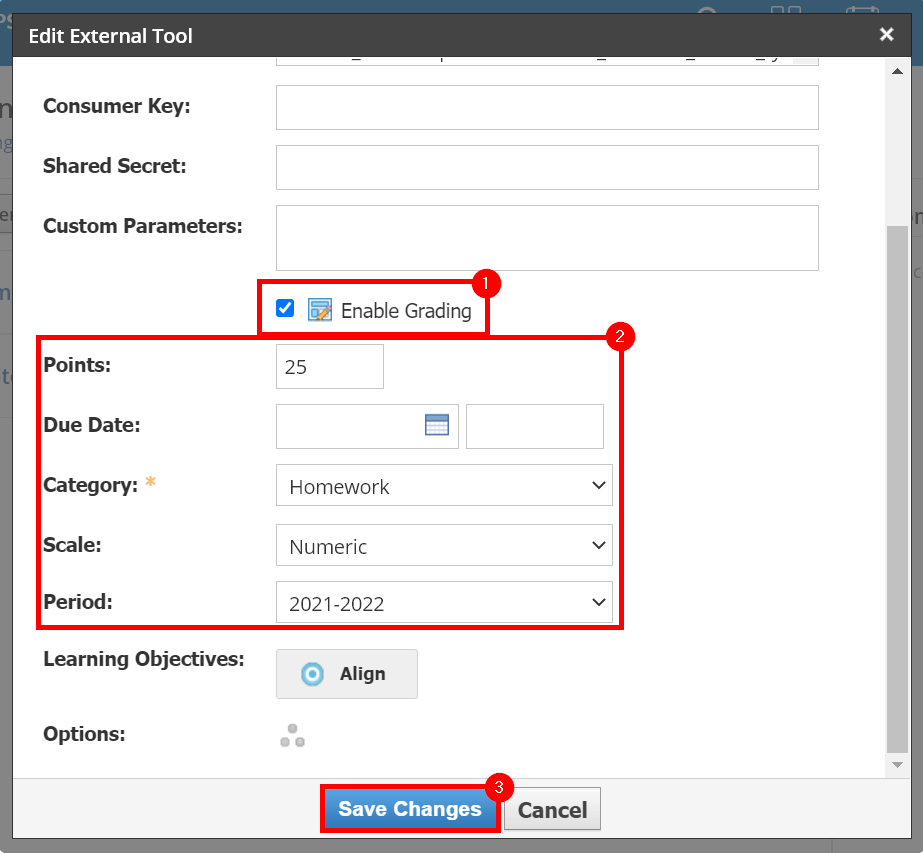Viewport: 923px width, 853px height.
Task: Click the scrollbar up arrow
Action: [897, 70]
